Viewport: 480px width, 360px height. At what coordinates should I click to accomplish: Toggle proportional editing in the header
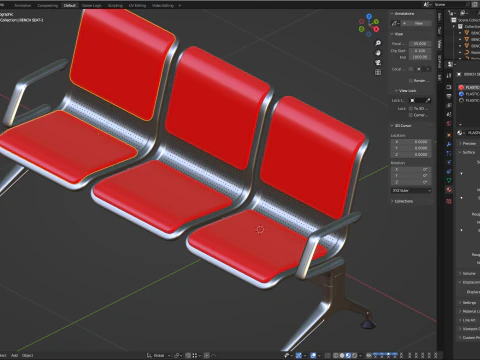tap(207, 355)
